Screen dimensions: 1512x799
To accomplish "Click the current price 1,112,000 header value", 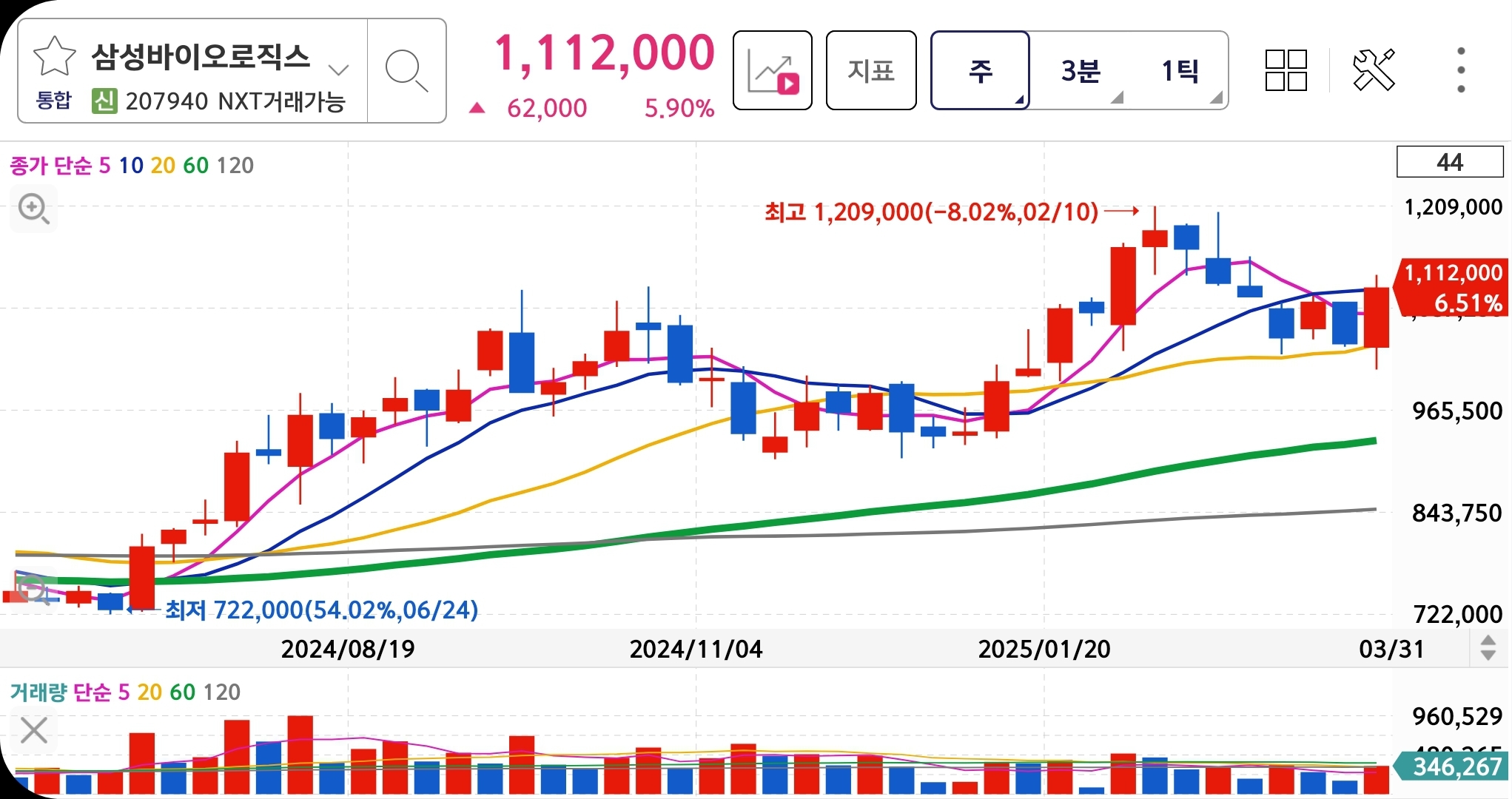I will (x=604, y=53).
